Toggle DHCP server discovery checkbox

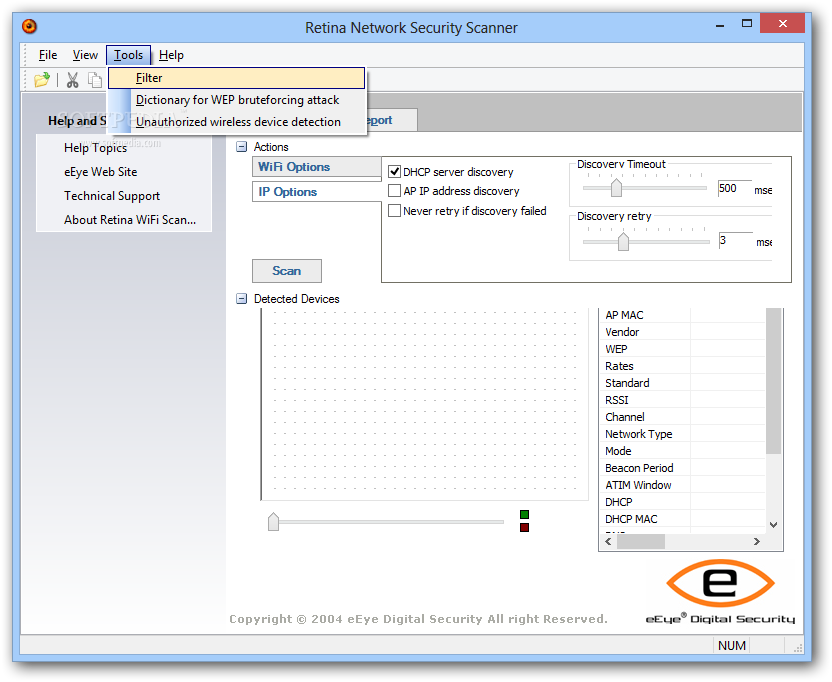click(x=394, y=171)
